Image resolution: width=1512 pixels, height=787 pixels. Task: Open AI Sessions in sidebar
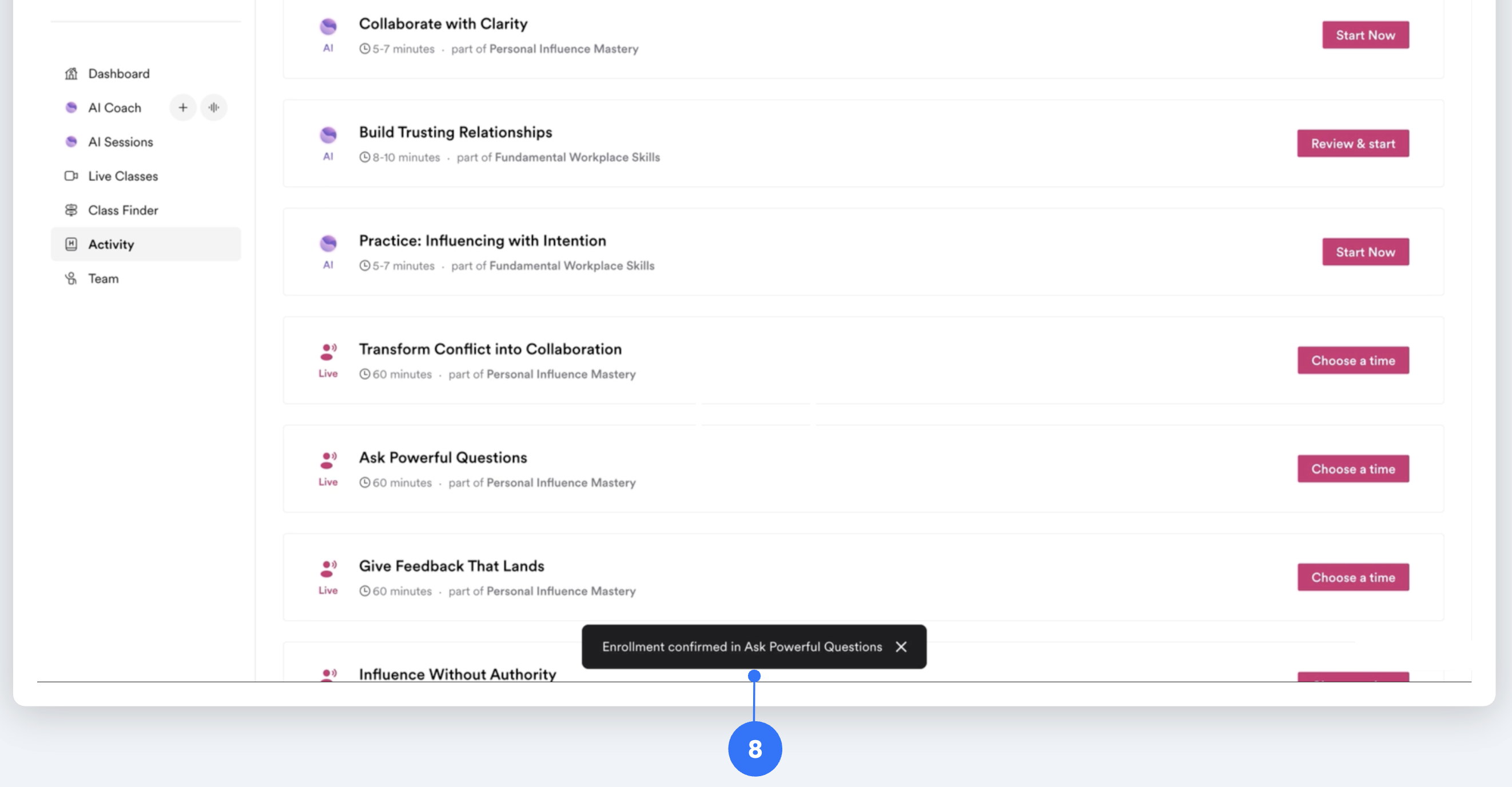(x=120, y=141)
